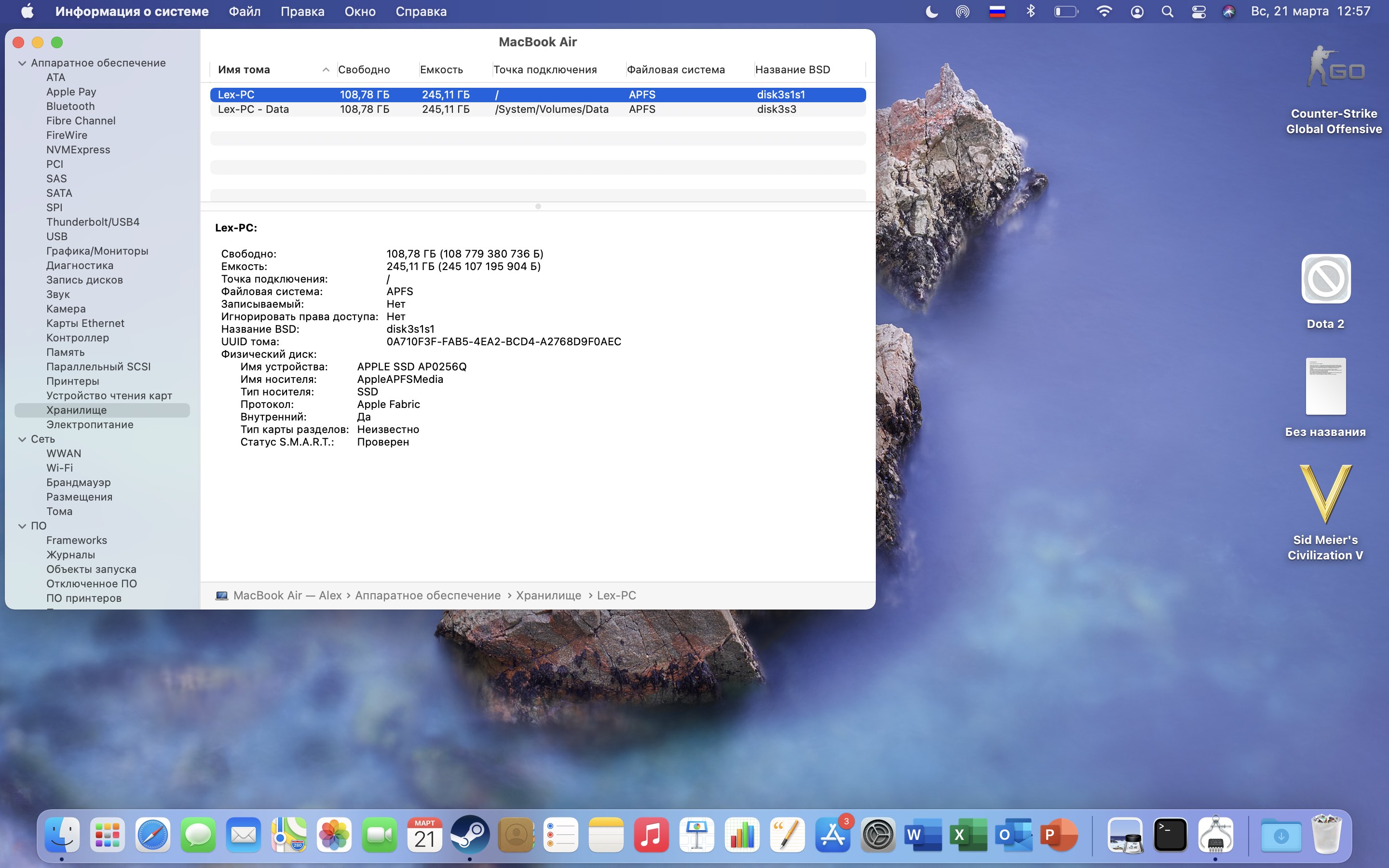Switch Russian flag input source
This screenshot has width=1389, height=868.
[x=997, y=12]
